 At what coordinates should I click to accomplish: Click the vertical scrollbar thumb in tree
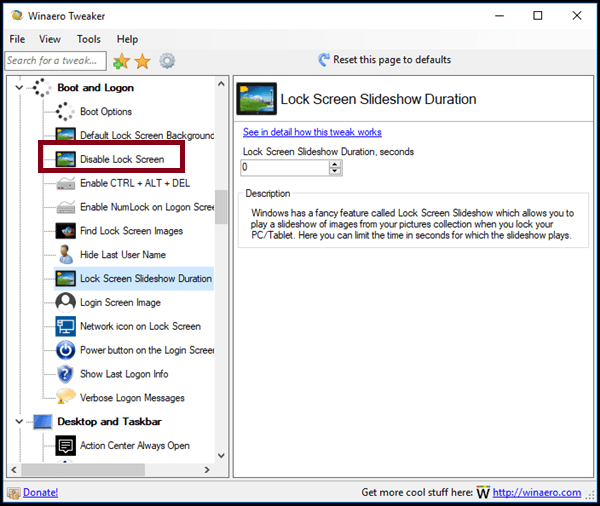pyautogui.click(x=221, y=207)
